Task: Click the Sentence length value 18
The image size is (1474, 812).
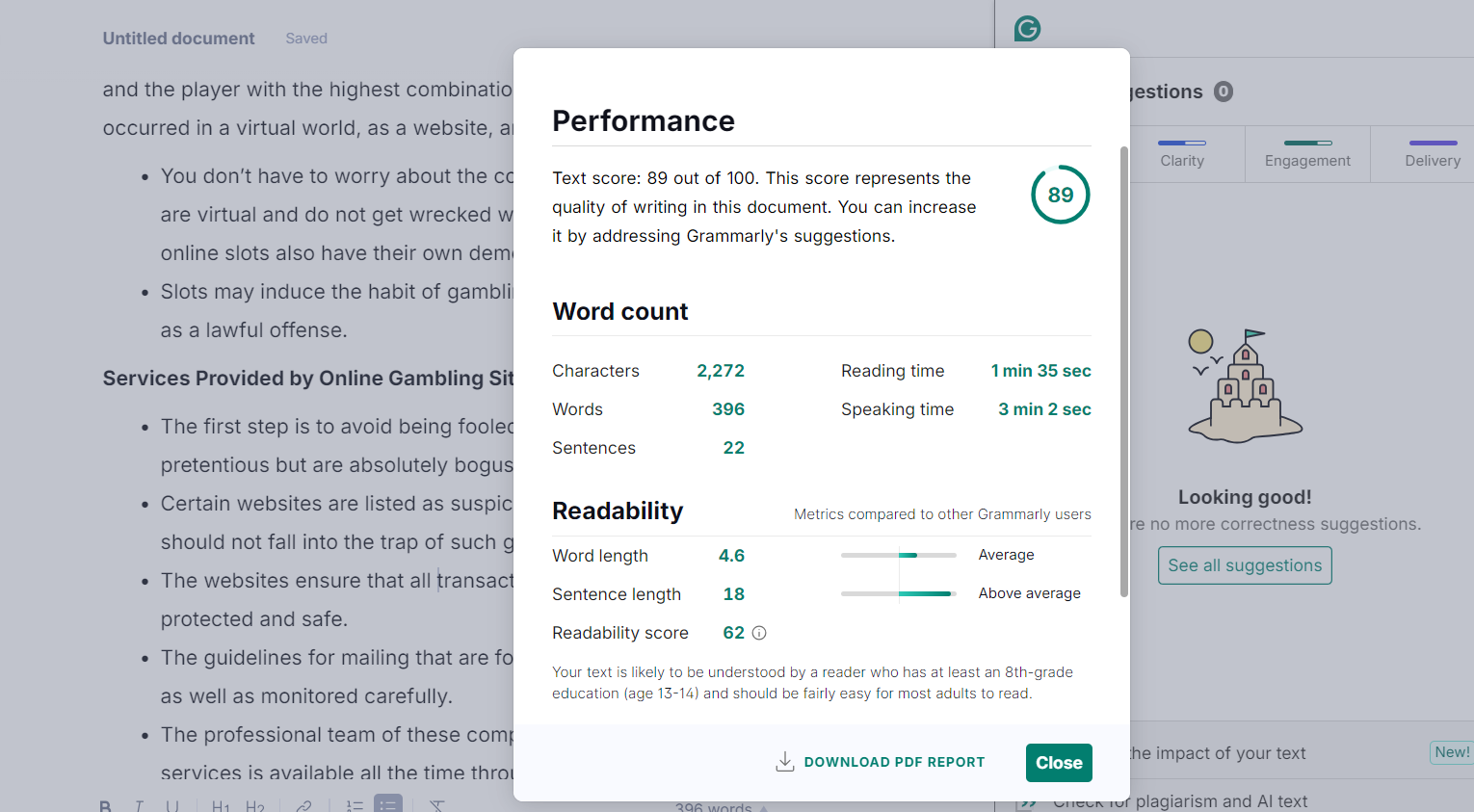Action: pyautogui.click(x=734, y=594)
